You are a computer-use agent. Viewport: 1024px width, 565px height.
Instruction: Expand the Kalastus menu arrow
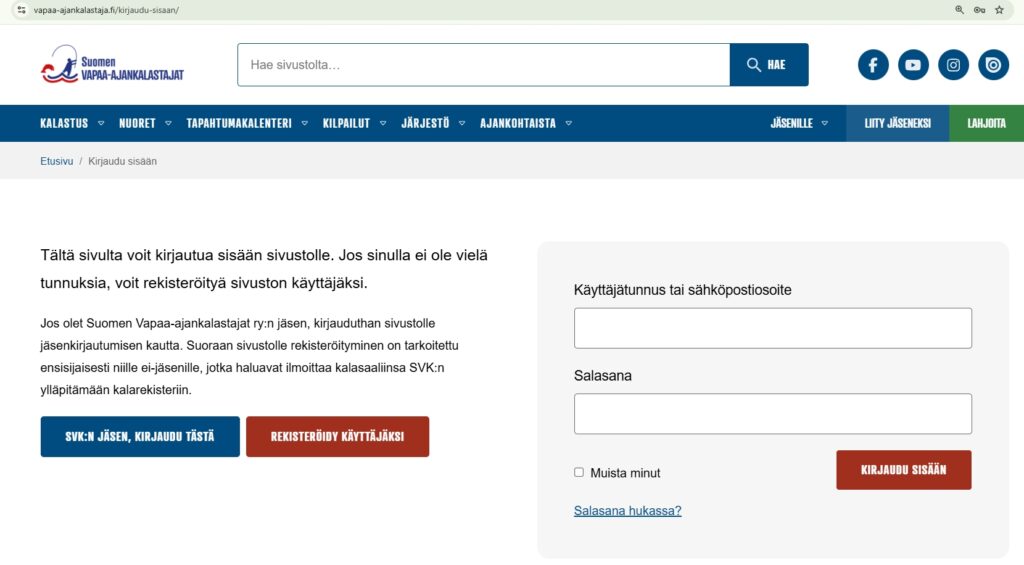tap(101, 123)
